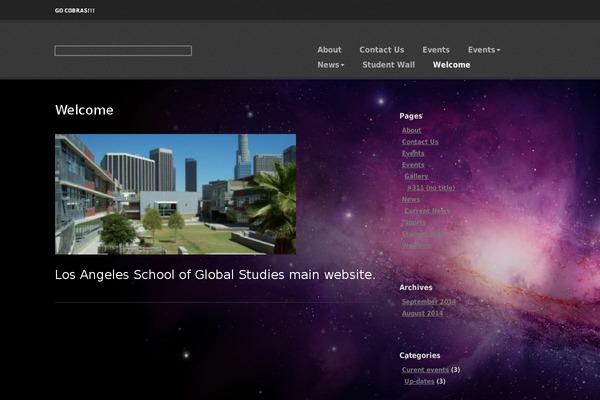Viewport: 600px width, 400px height.
Task: Open the Current News sidebar link
Action: 427,211
